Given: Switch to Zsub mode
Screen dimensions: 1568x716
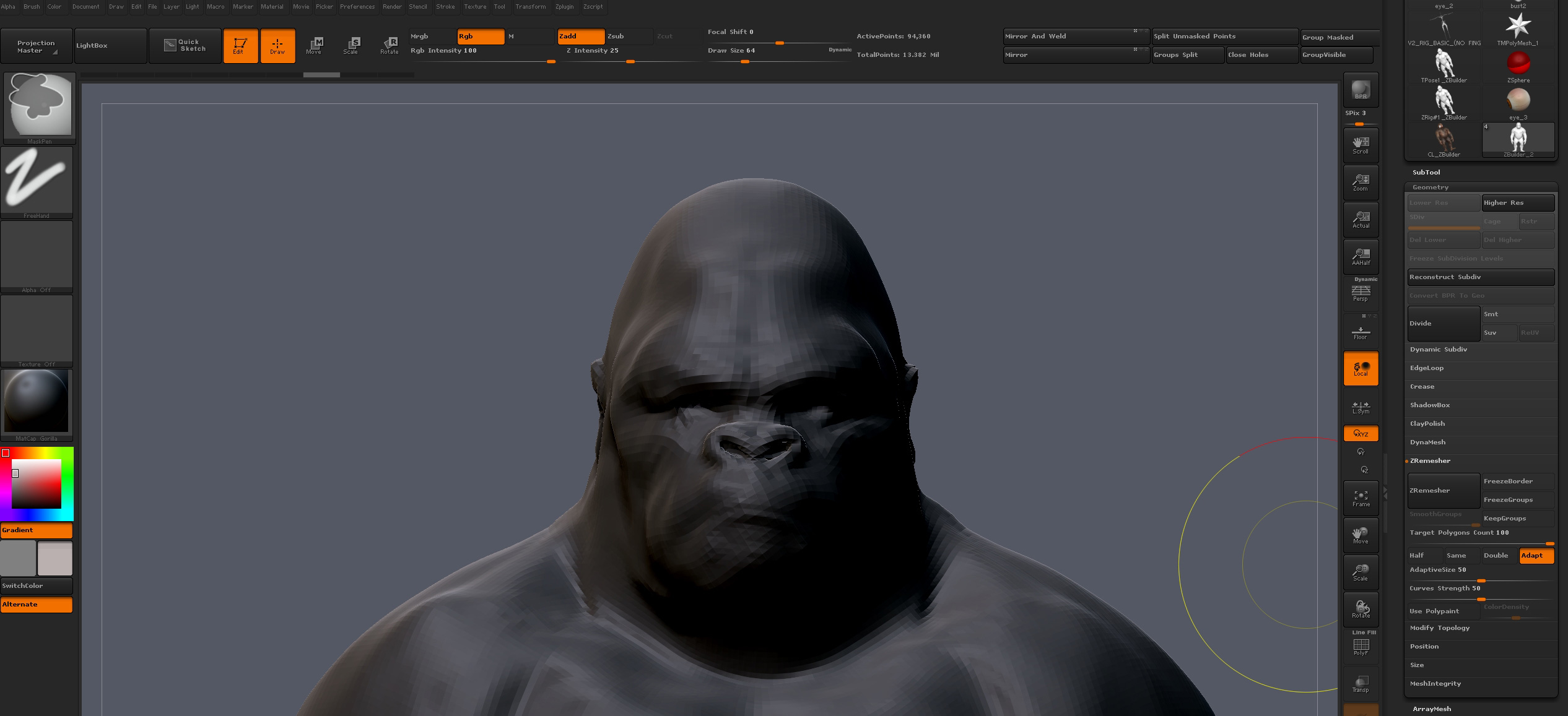Looking at the screenshot, I should [629, 37].
